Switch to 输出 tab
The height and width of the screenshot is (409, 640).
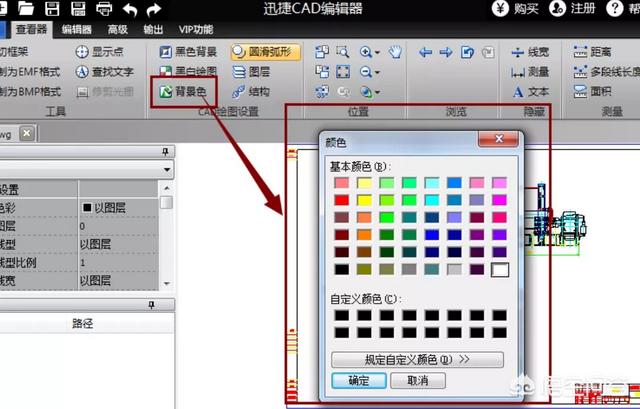[153, 29]
